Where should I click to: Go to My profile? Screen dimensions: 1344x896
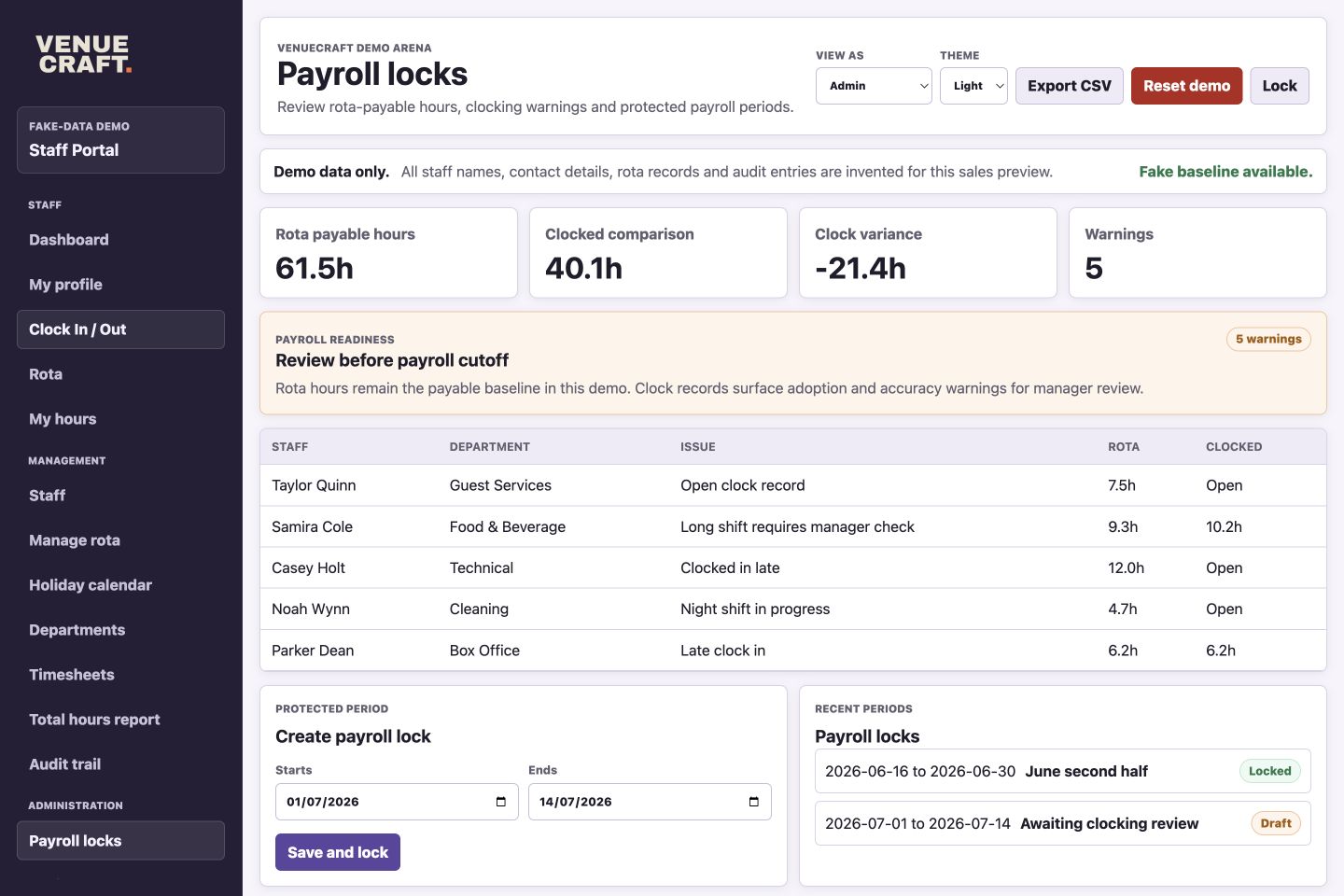click(x=120, y=285)
